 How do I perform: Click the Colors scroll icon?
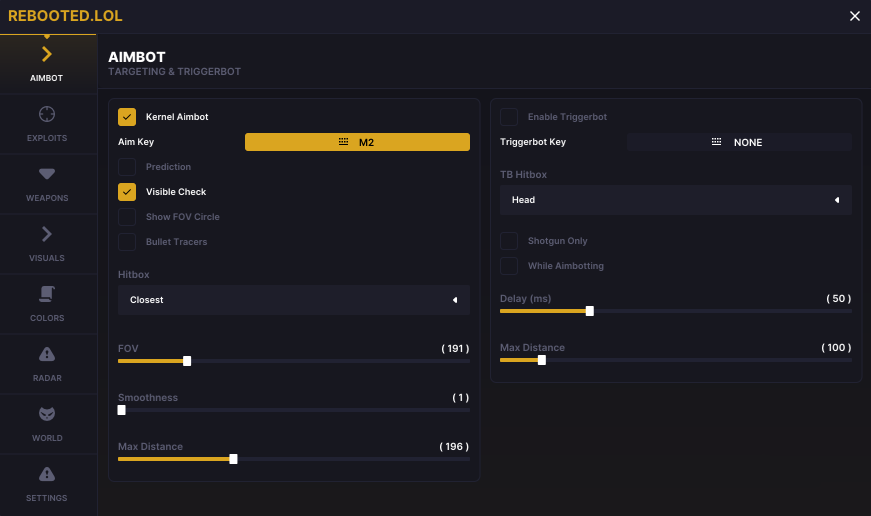[47, 294]
